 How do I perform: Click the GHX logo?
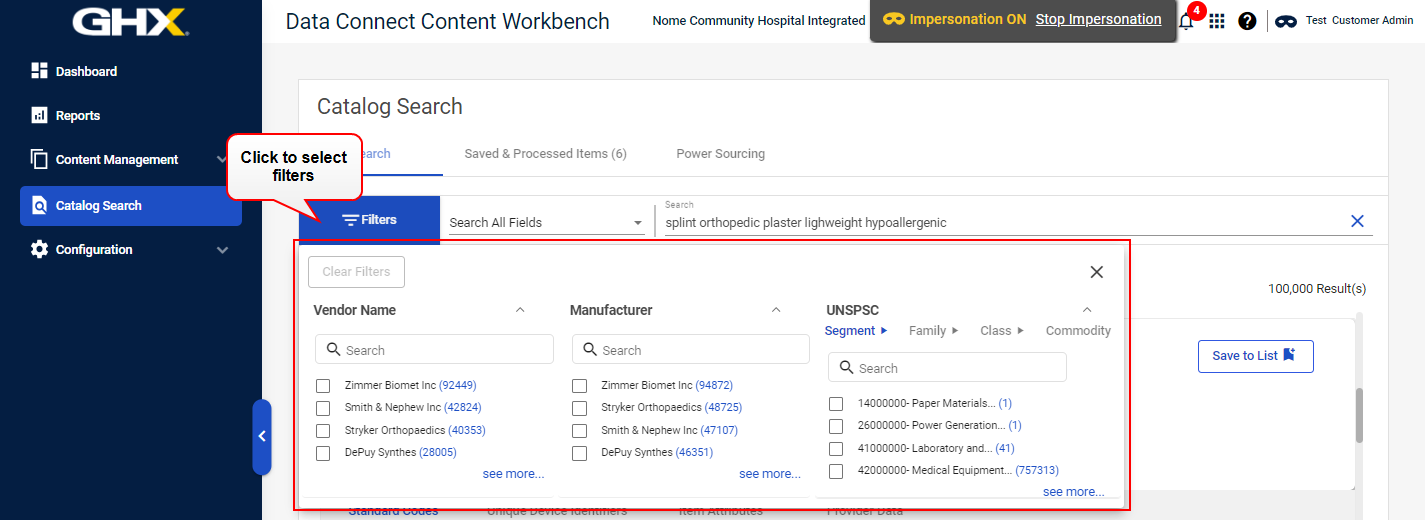130,22
